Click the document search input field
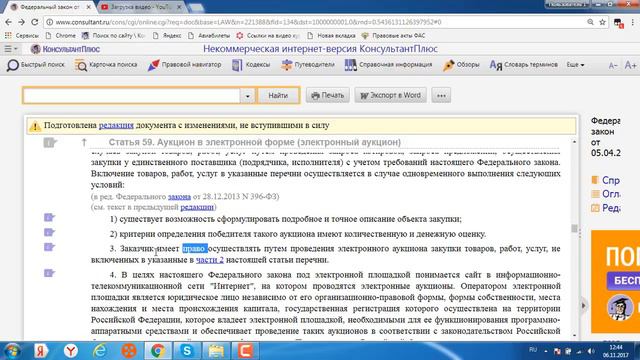Viewport: 640px width, 360px height. (131, 96)
